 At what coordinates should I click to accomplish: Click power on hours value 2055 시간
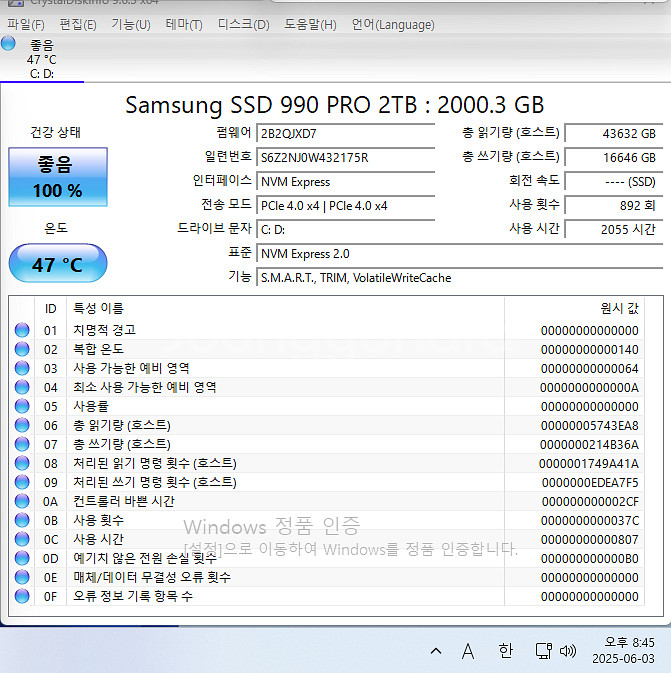[x=614, y=230]
